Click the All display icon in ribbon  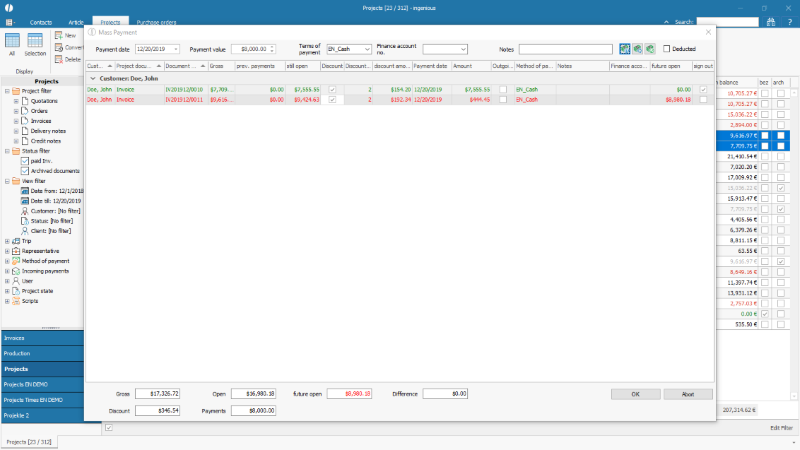point(12,41)
